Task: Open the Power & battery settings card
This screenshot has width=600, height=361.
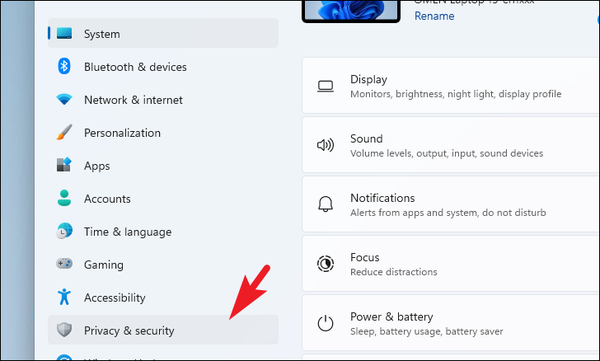Action: tap(451, 323)
